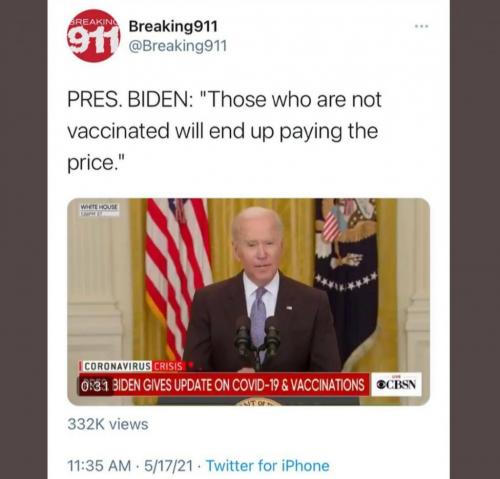Screen dimensions: 500x479
Task: Click the red "COVID-19 & VACCINATIONS" chyron
Action: tap(224, 385)
